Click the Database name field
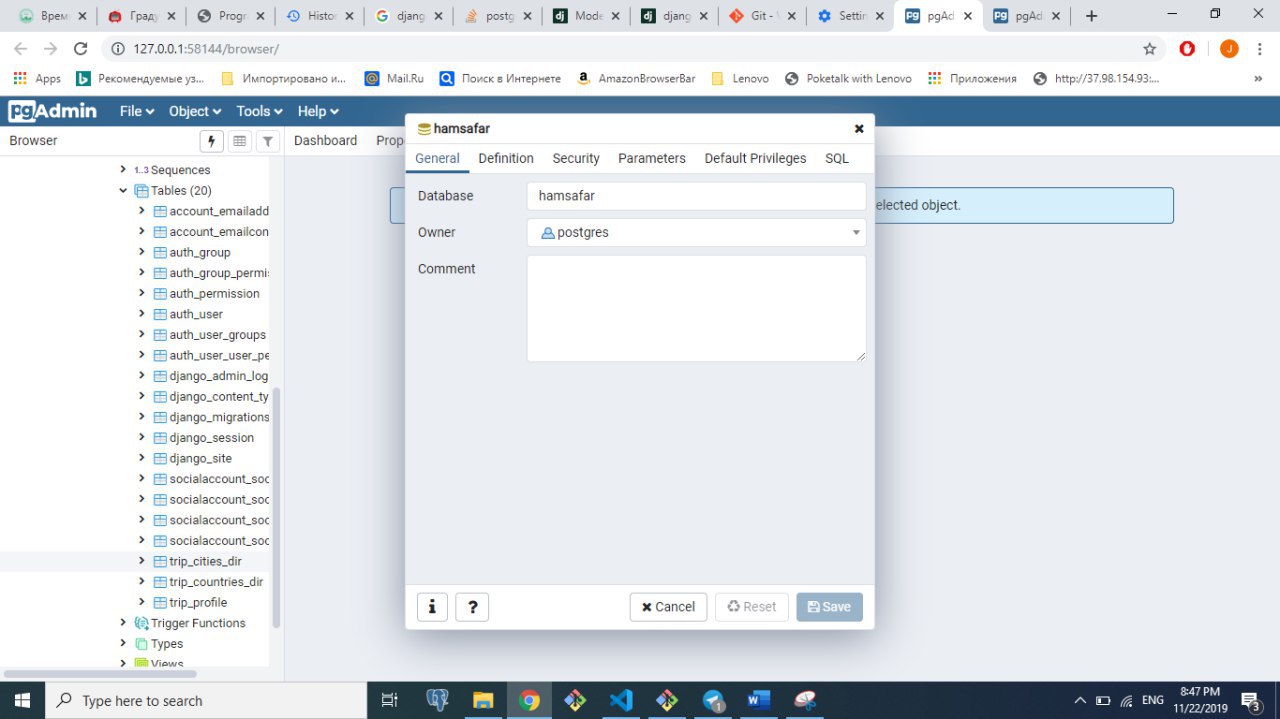Viewport: 1280px width, 719px height. click(x=696, y=196)
